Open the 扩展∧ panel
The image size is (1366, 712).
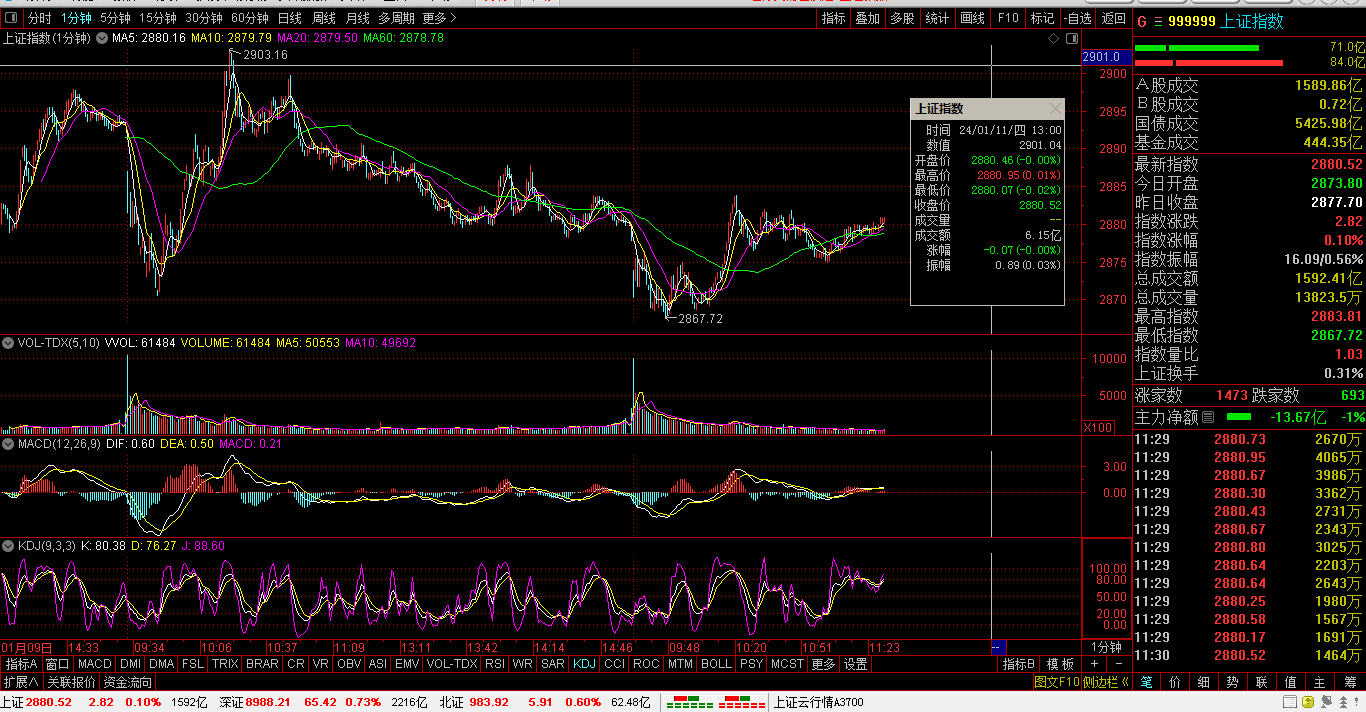pyautogui.click(x=20, y=682)
